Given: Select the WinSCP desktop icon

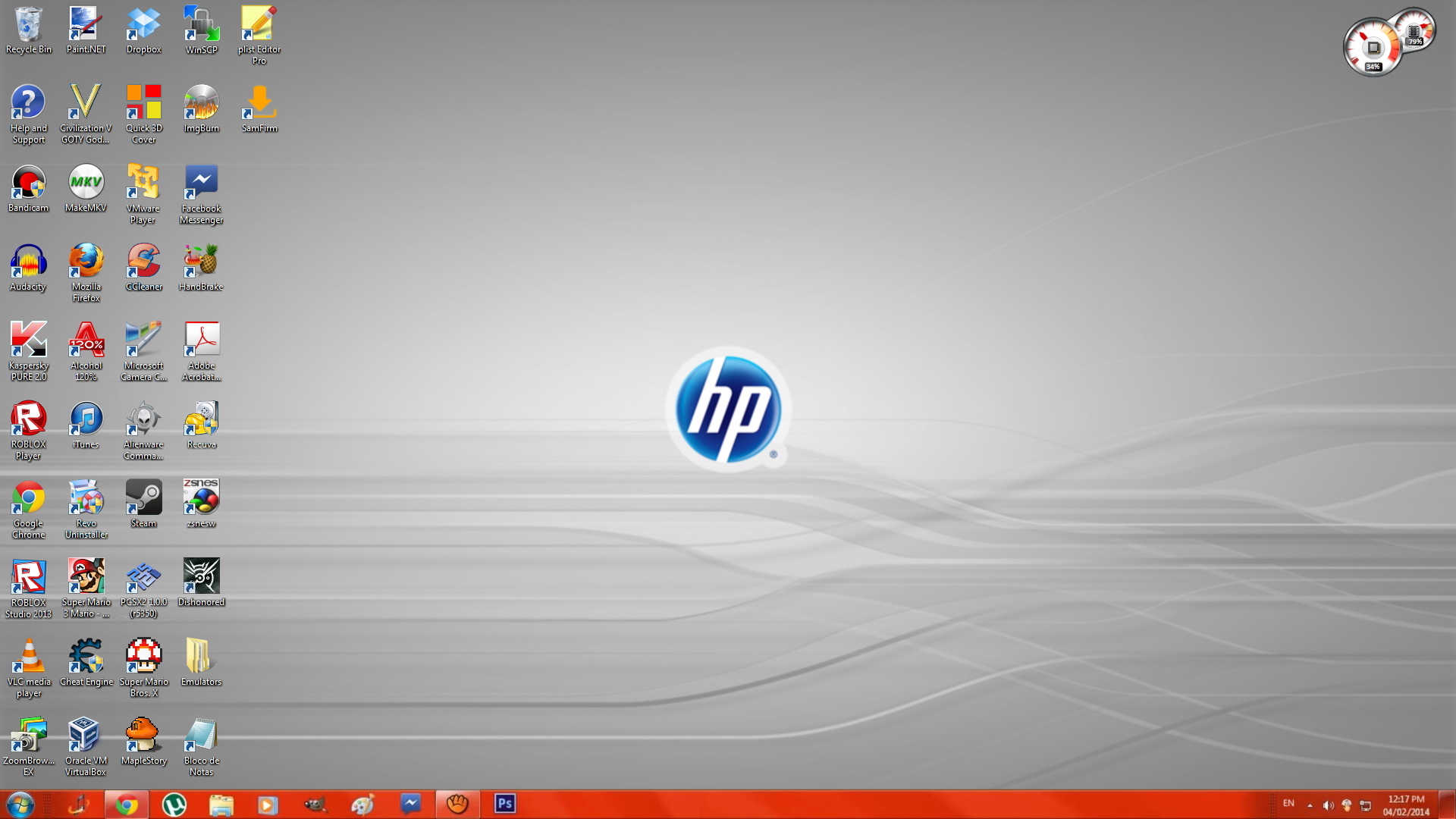Looking at the screenshot, I should [201, 31].
